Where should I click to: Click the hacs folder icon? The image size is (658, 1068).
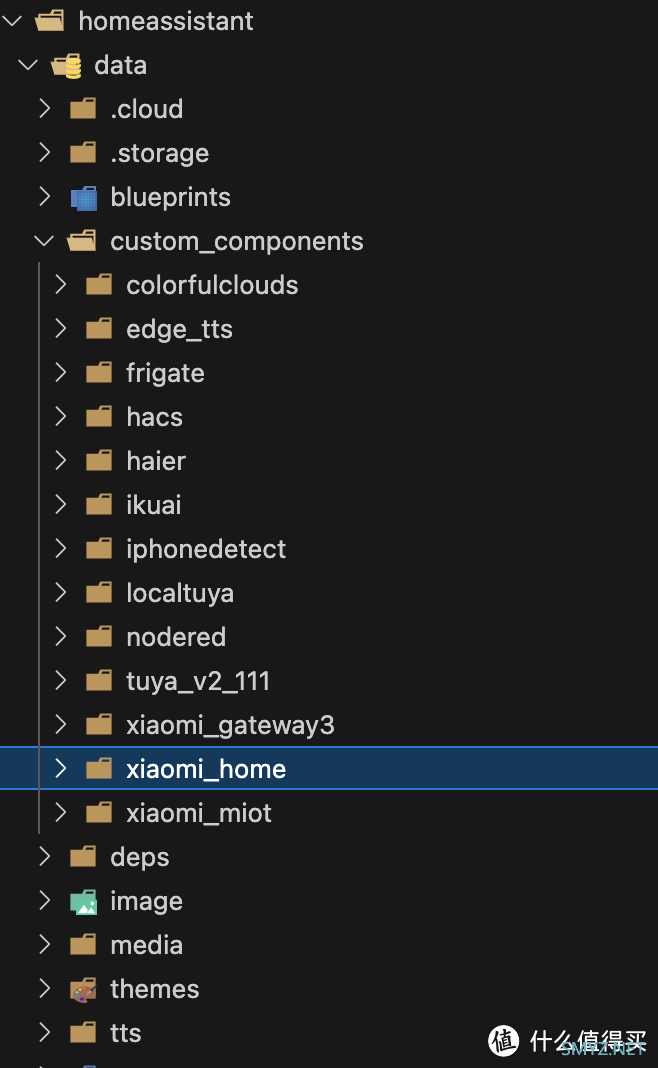coord(99,417)
